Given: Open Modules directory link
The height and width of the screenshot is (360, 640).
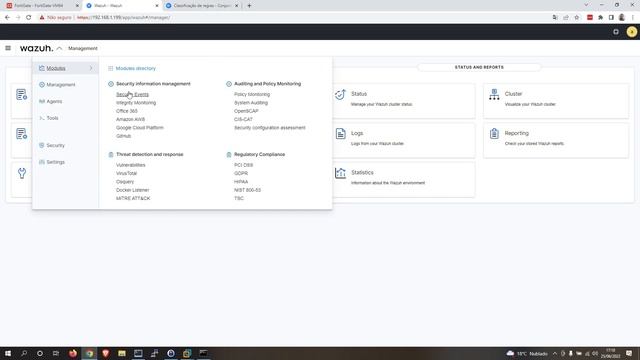Looking at the screenshot, I should coord(136,69).
